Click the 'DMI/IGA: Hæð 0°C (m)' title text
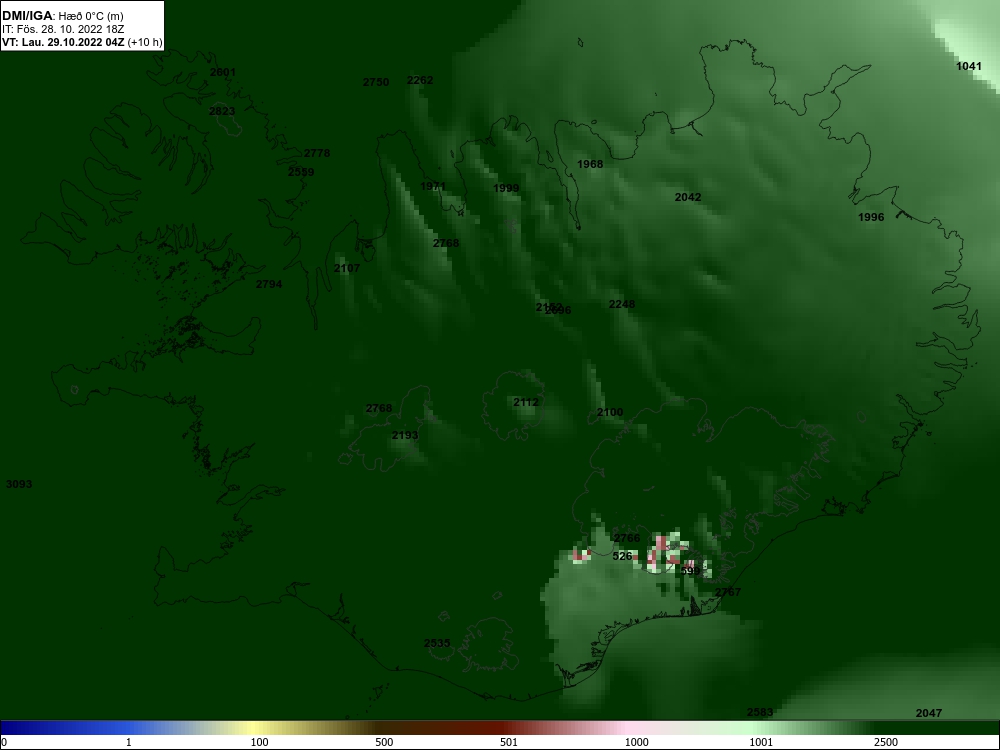 coord(62,16)
